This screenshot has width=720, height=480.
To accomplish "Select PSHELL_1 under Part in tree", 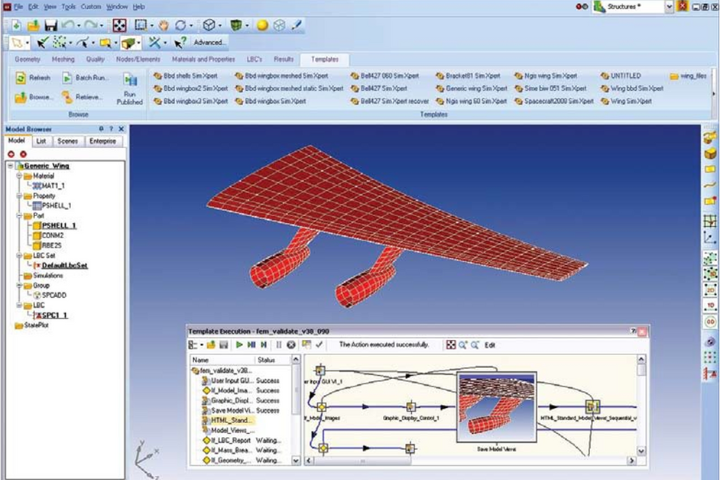I will tap(58, 225).
